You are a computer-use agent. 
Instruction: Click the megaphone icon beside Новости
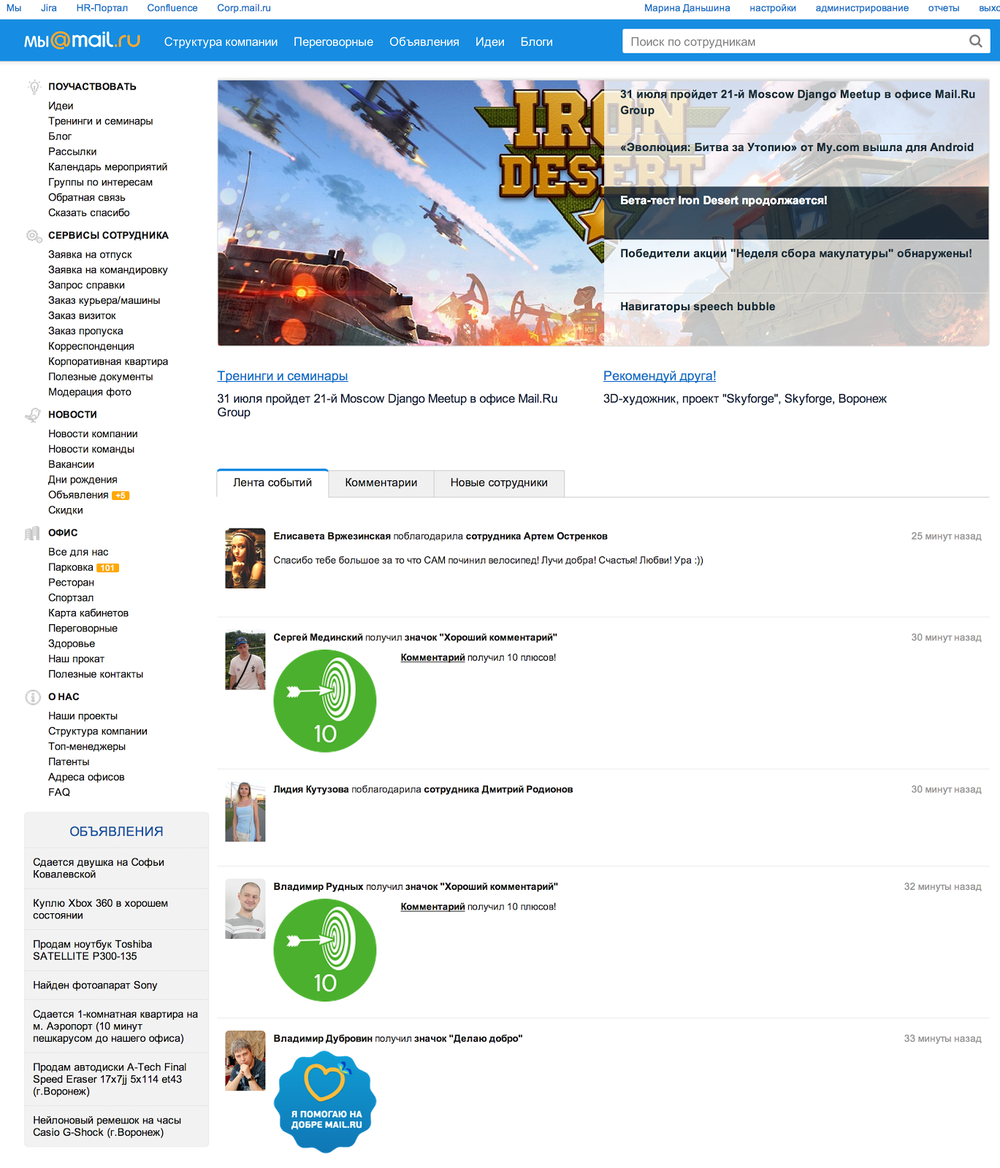pyautogui.click(x=33, y=415)
